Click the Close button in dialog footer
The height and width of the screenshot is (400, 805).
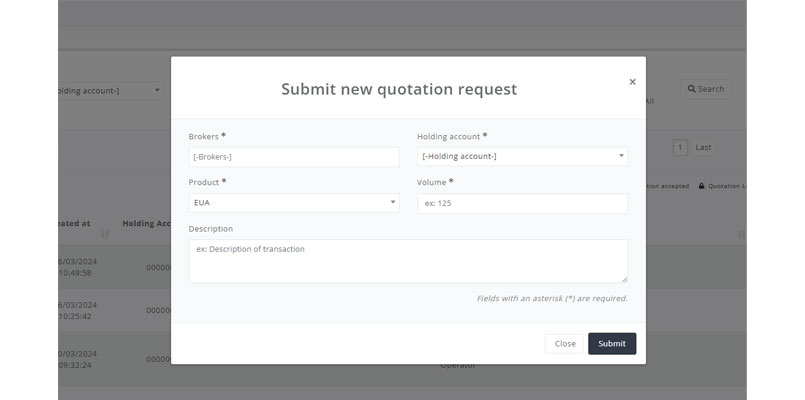tap(565, 344)
